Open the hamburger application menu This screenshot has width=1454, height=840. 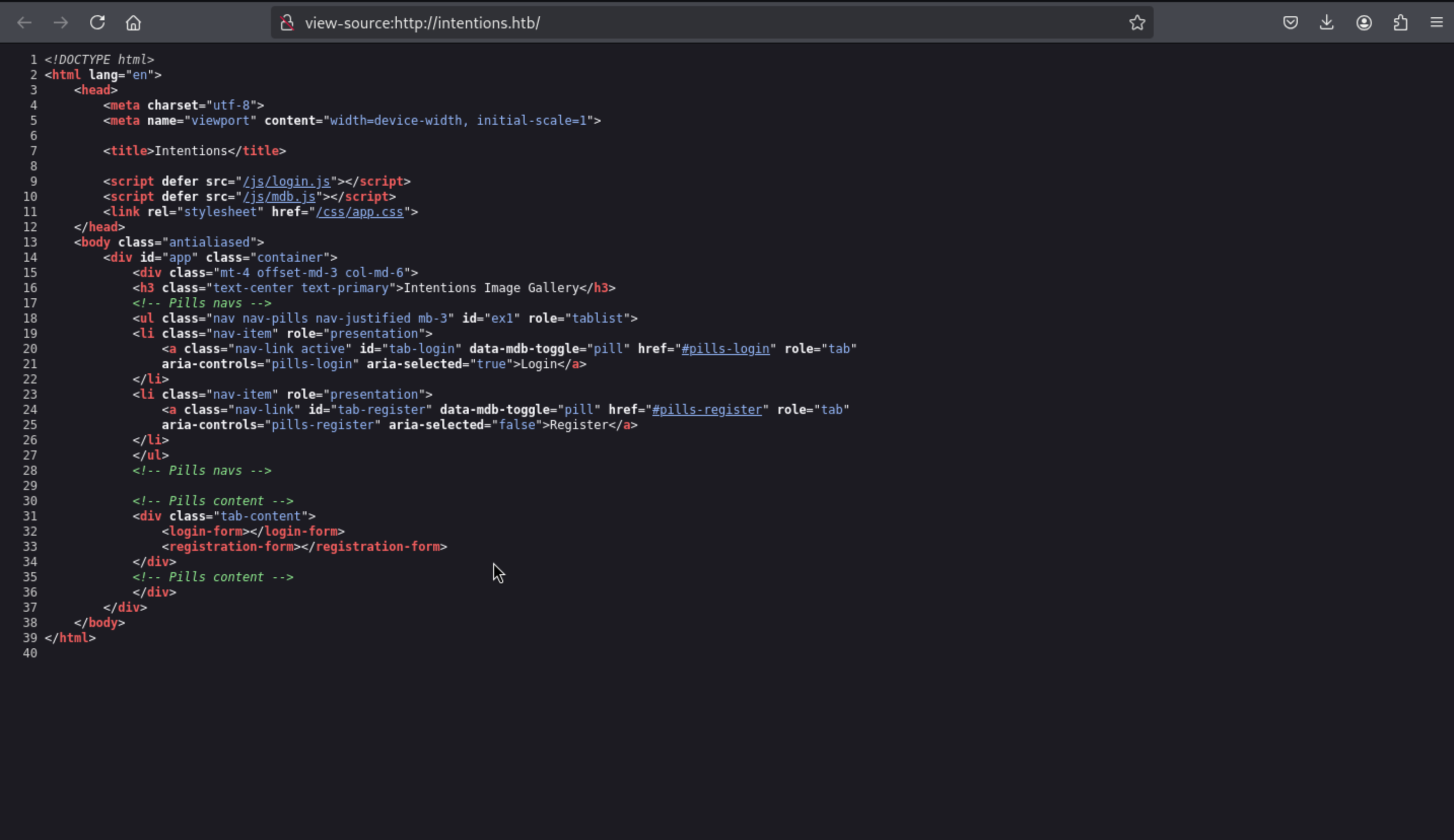[1436, 23]
